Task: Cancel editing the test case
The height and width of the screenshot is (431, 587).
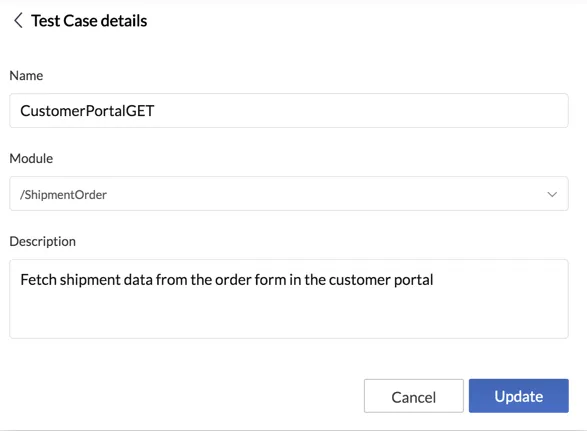Action: (x=414, y=396)
